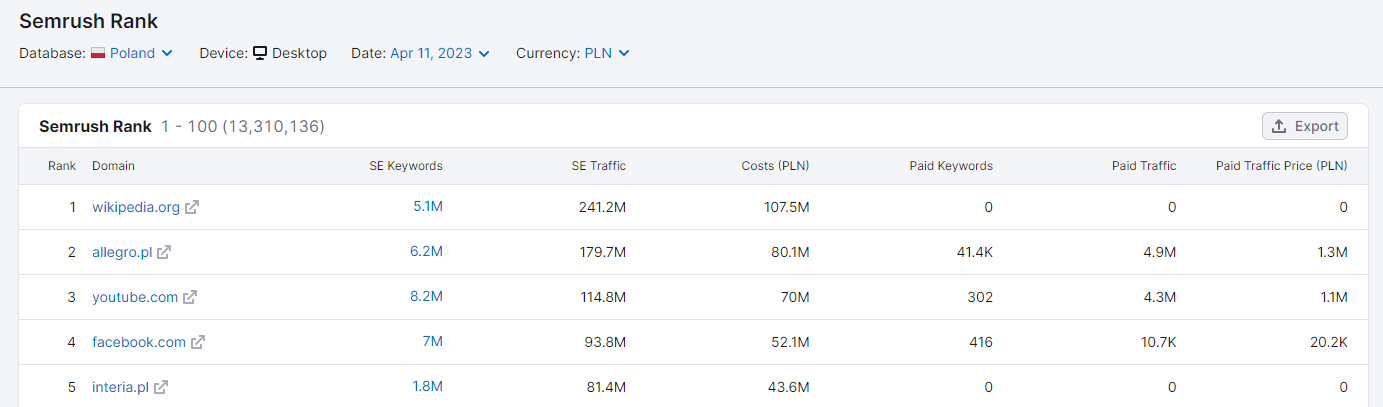Select the 4.9M paid traffic value
Image resolution: width=1383 pixels, height=407 pixels.
[x=1160, y=252]
